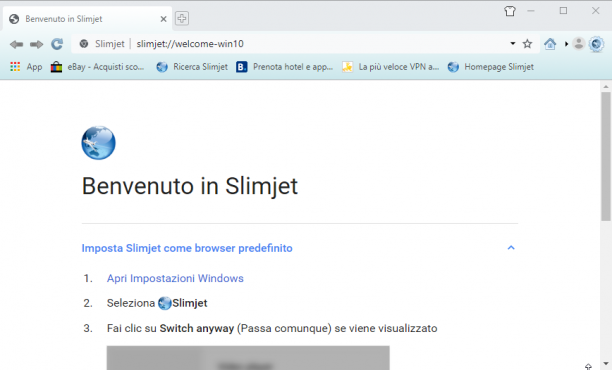Reload the page with the refresh icon

click(57, 44)
